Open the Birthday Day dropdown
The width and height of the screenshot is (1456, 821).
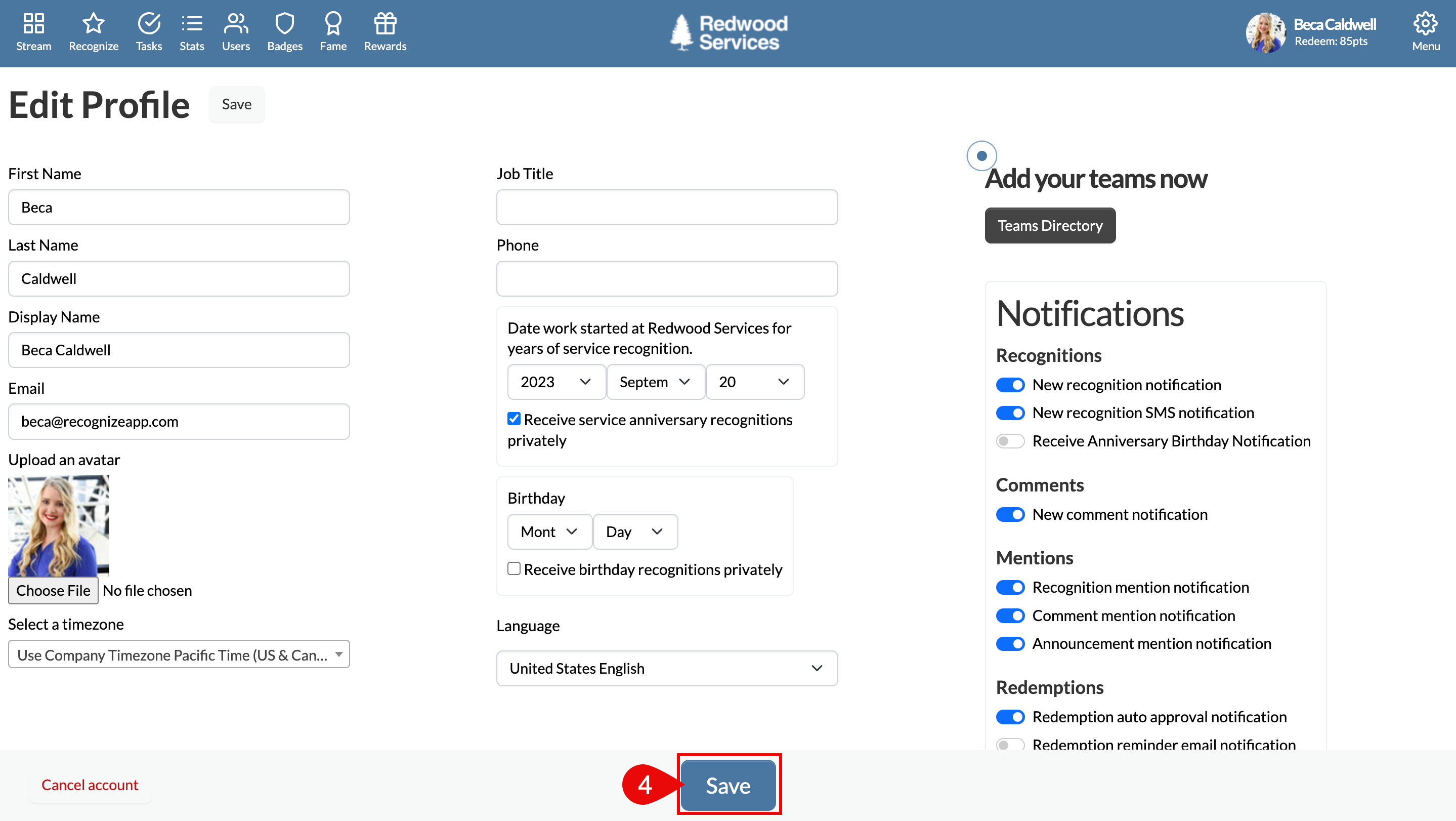[635, 532]
